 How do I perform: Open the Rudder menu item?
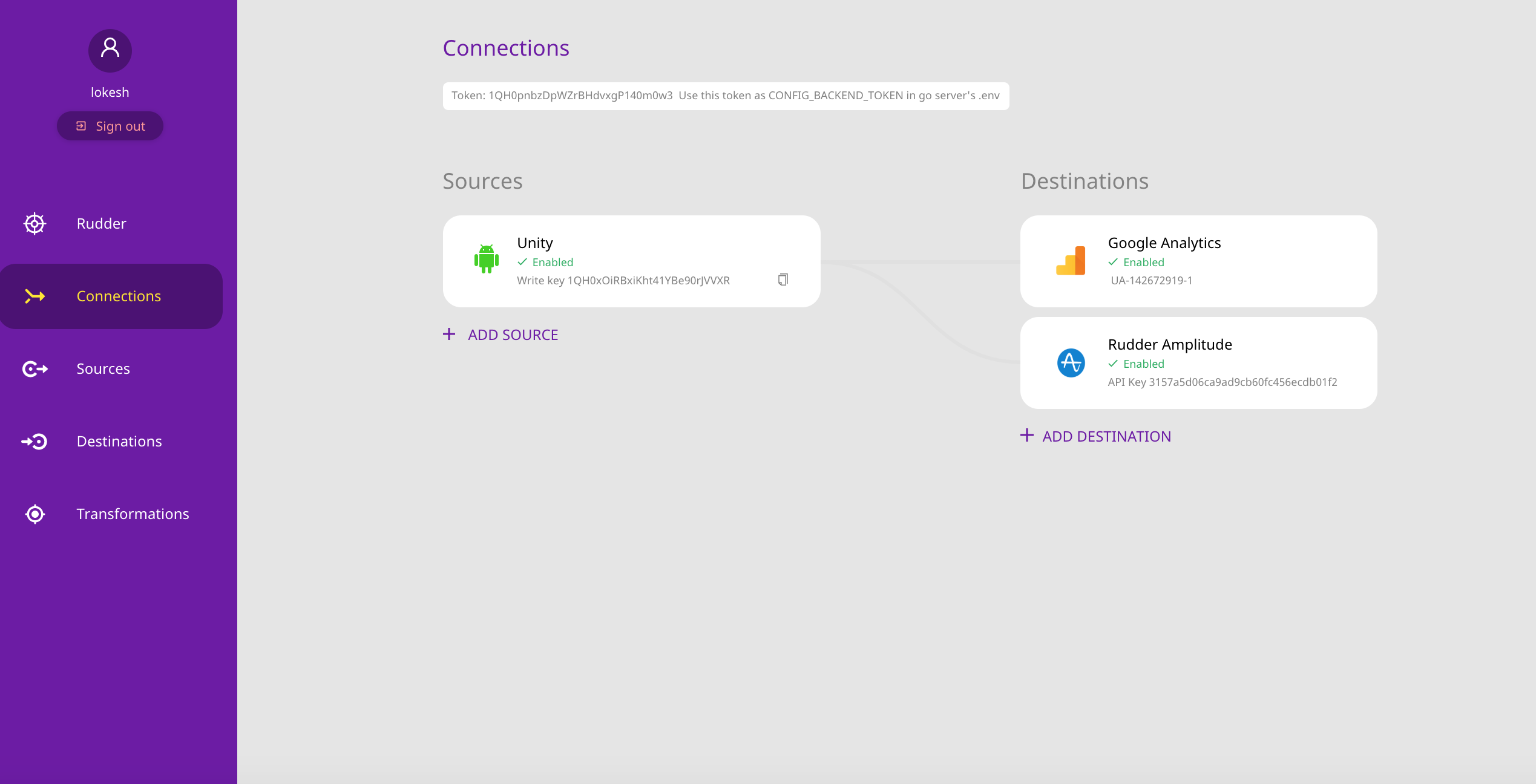tap(101, 223)
